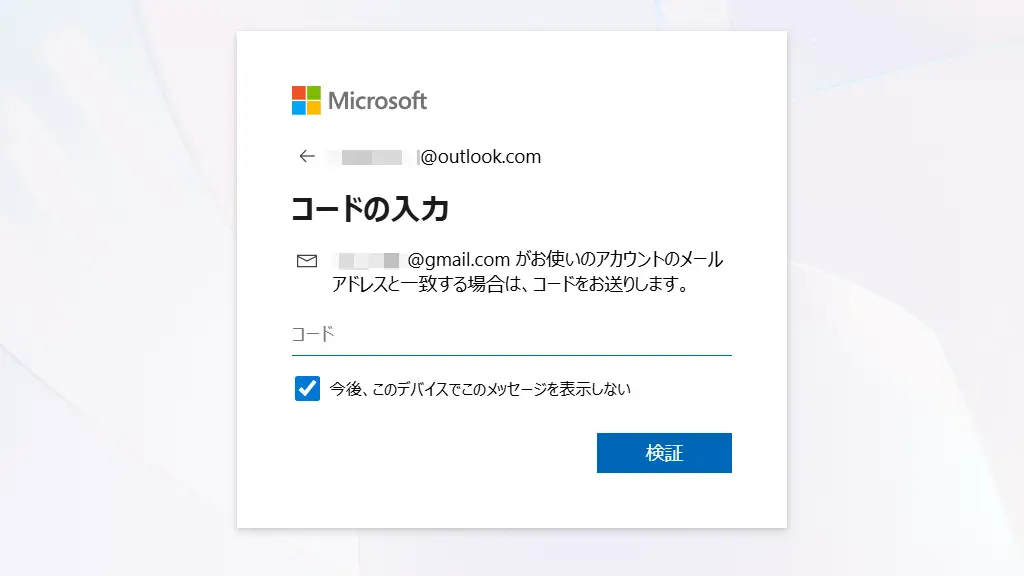This screenshot has width=1024, height=576.
Task: Click the red square in the Microsoft logo
Action: click(x=299, y=93)
